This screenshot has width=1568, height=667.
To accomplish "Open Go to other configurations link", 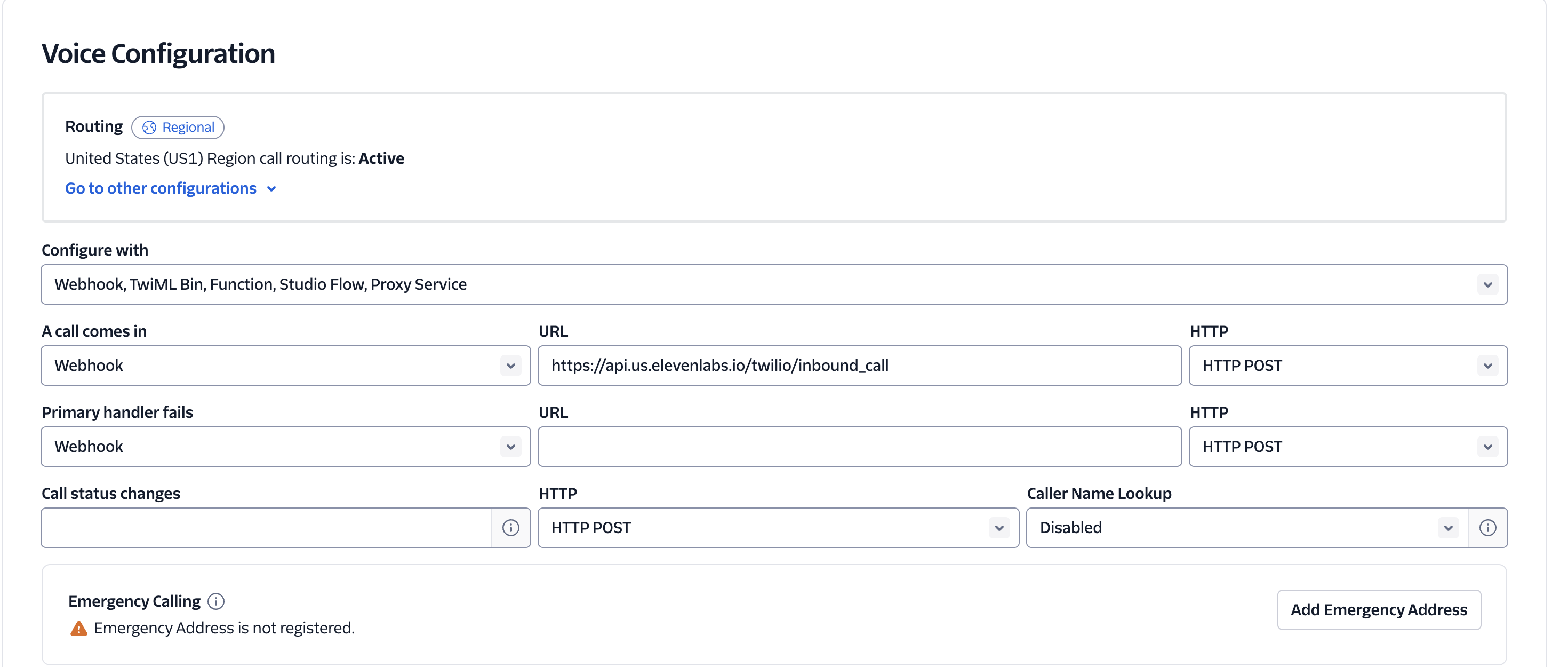I will tap(161, 189).
